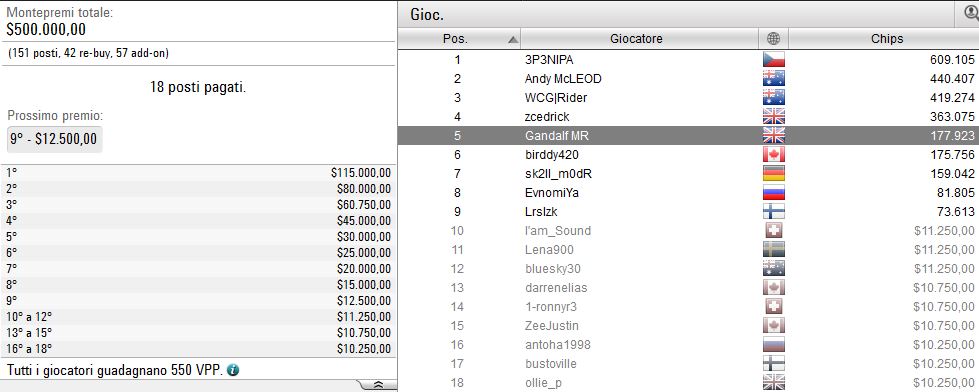This screenshot has height=392, width=979.
Task: Click the next prize 9° - $12.500,00 box
Action: [54, 139]
